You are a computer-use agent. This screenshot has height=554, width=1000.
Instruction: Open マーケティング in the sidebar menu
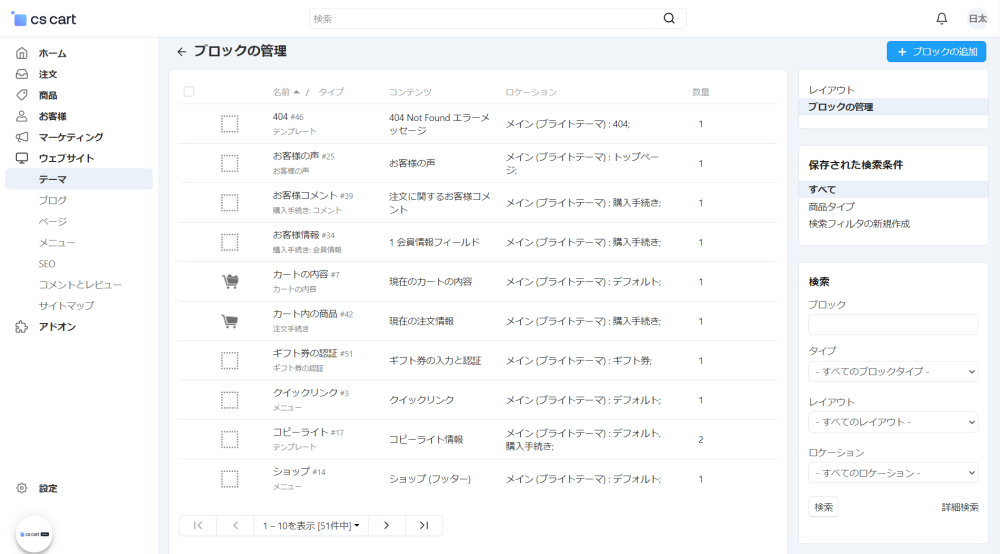(70, 137)
